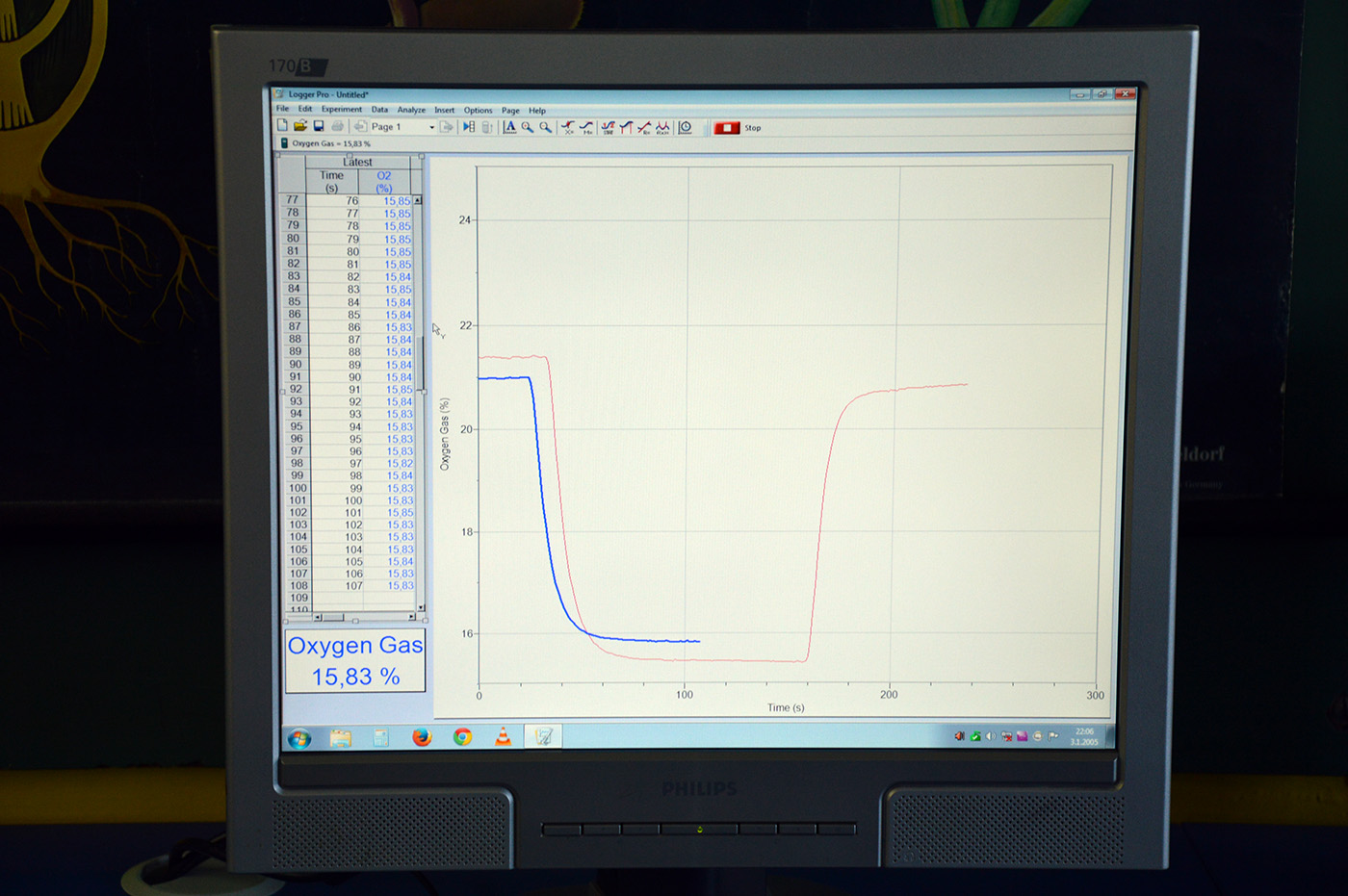The height and width of the screenshot is (896, 1348).
Task: Select data table row 77
Action: (x=293, y=200)
